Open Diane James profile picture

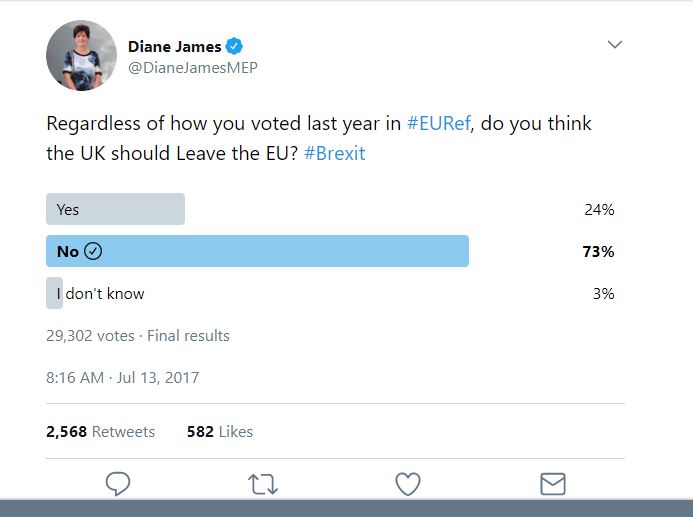coord(81,55)
